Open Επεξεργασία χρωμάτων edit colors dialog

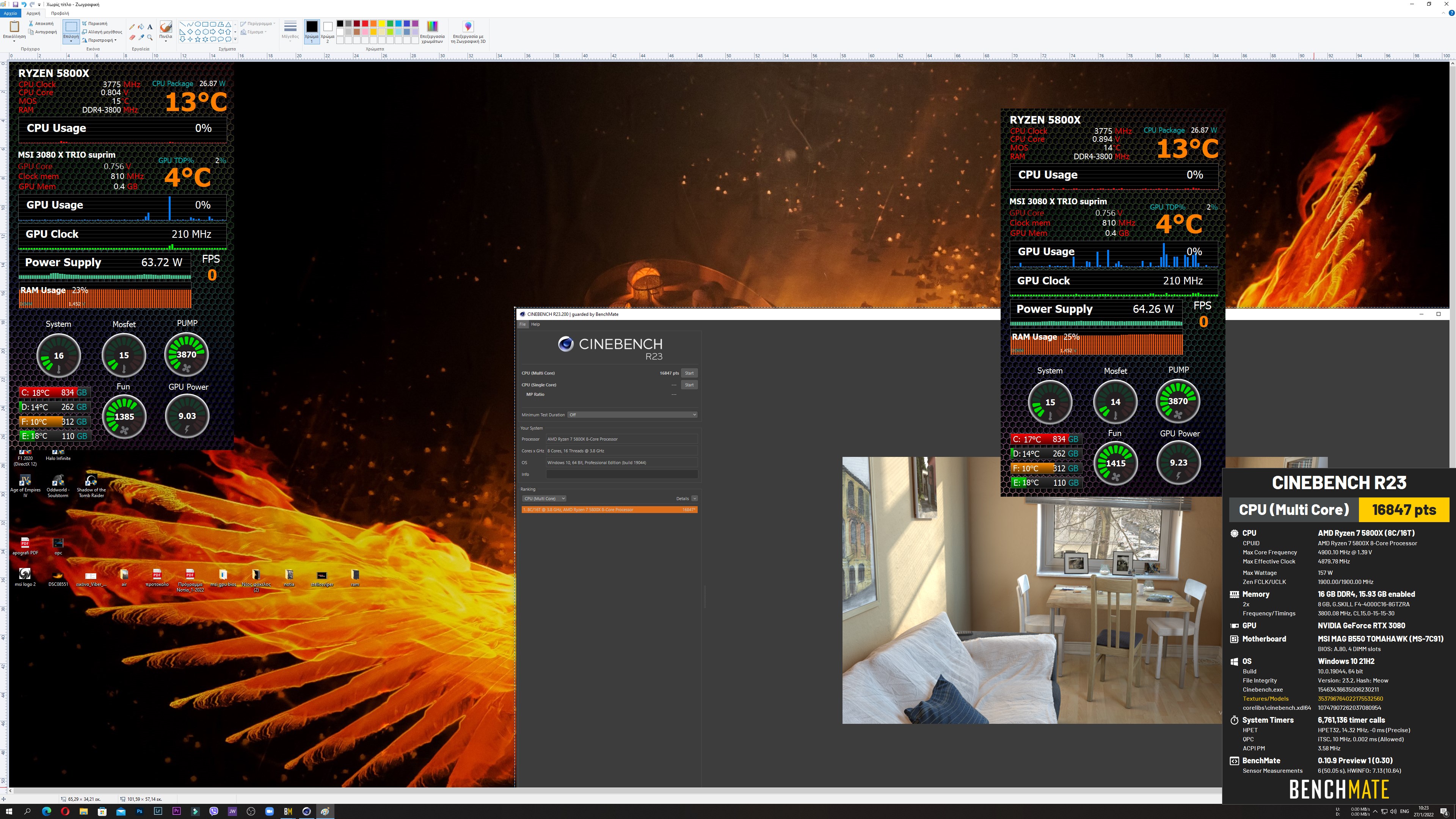click(432, 31)
